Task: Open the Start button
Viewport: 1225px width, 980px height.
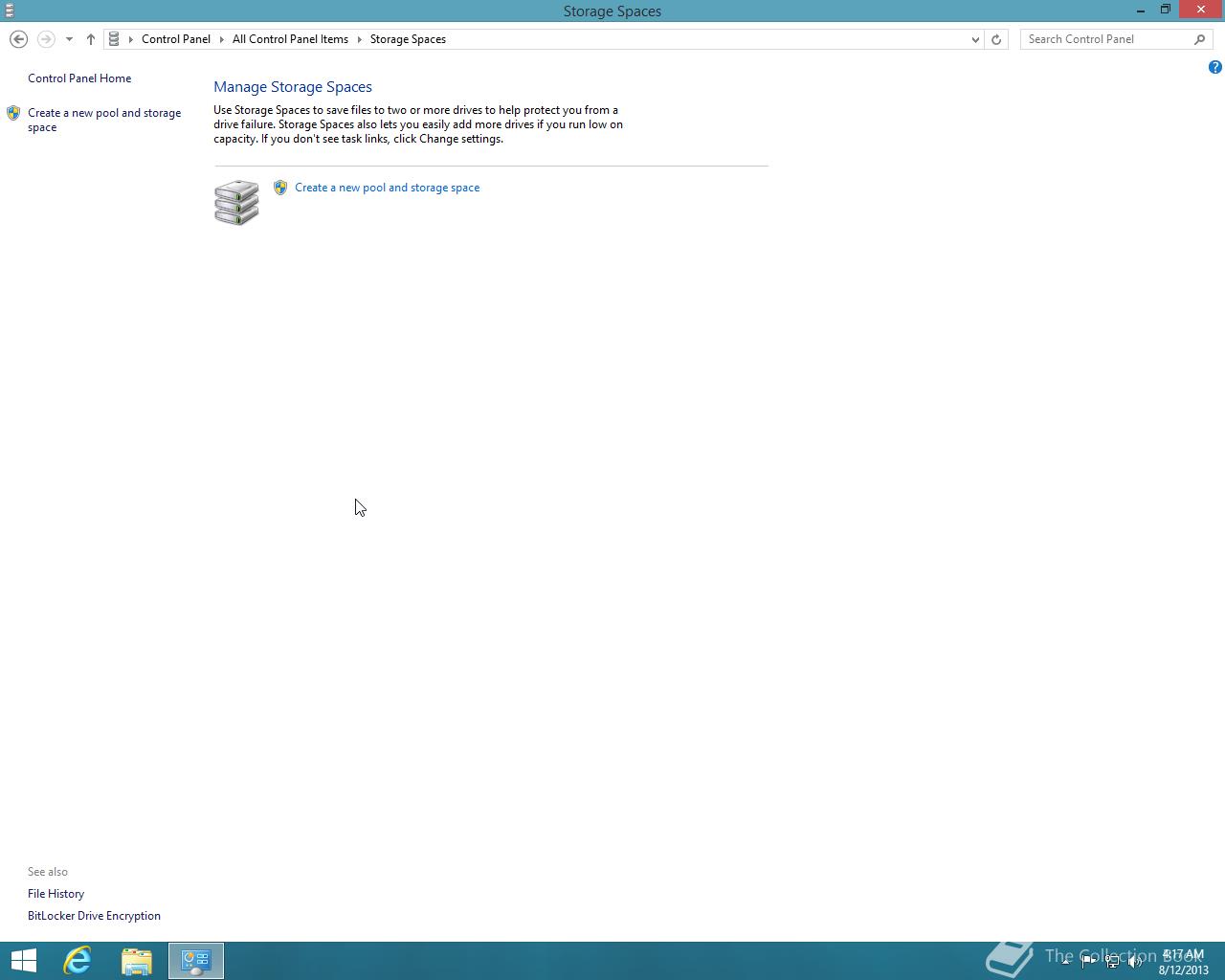Action: pyautogui.click(x=23, y=961)
